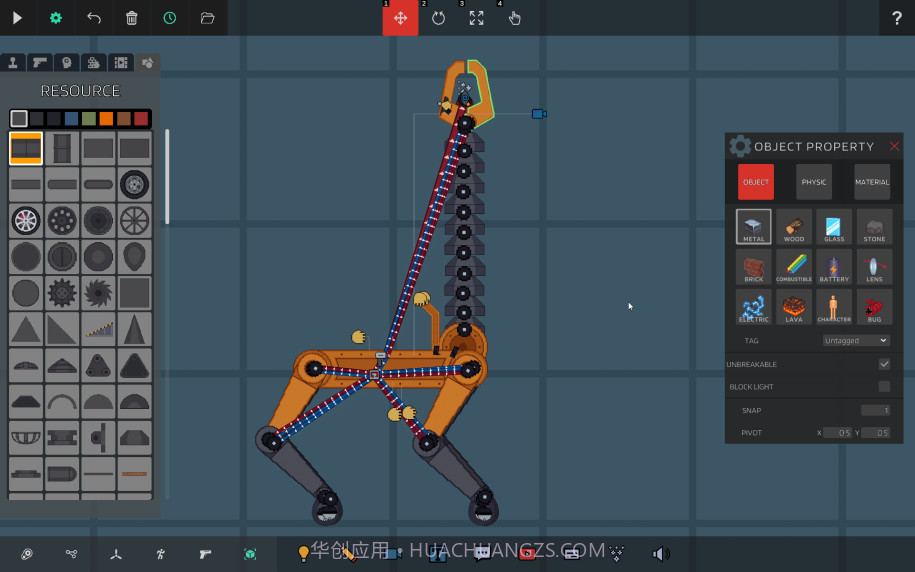The height and width of the screenshot is (572, 915).
Task: Click the Snap value field
Action: click(875, 410)
